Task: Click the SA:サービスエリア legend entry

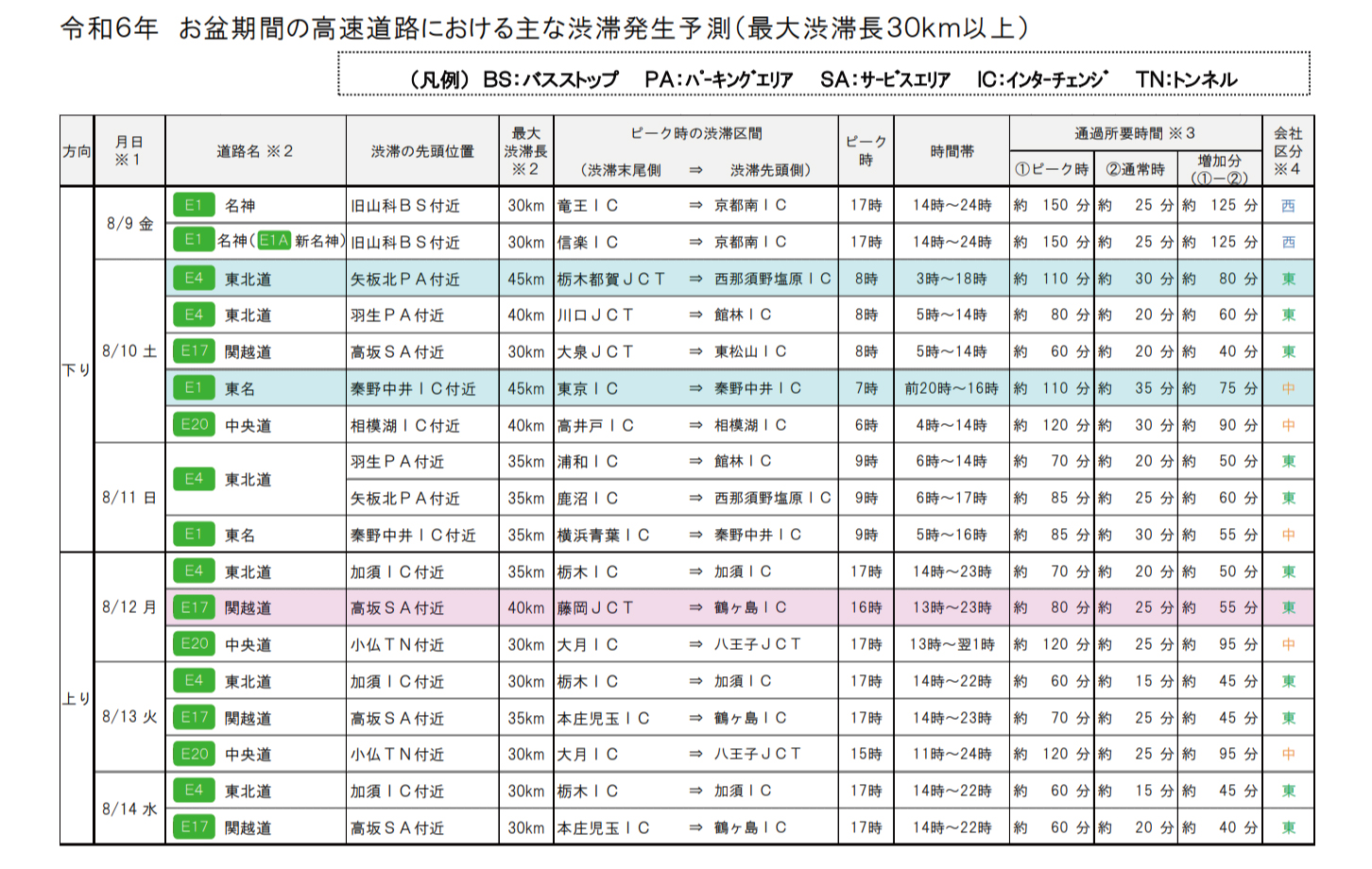Action: pos(885,79)
